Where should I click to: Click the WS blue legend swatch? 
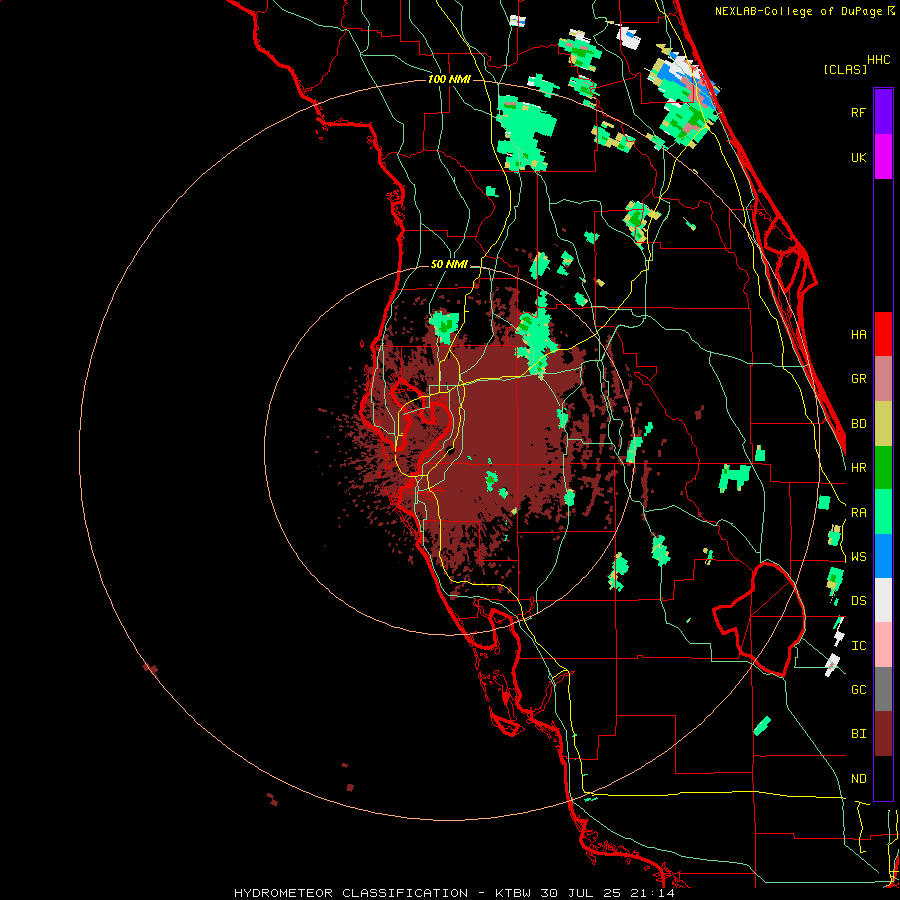(x=883, y=556)
